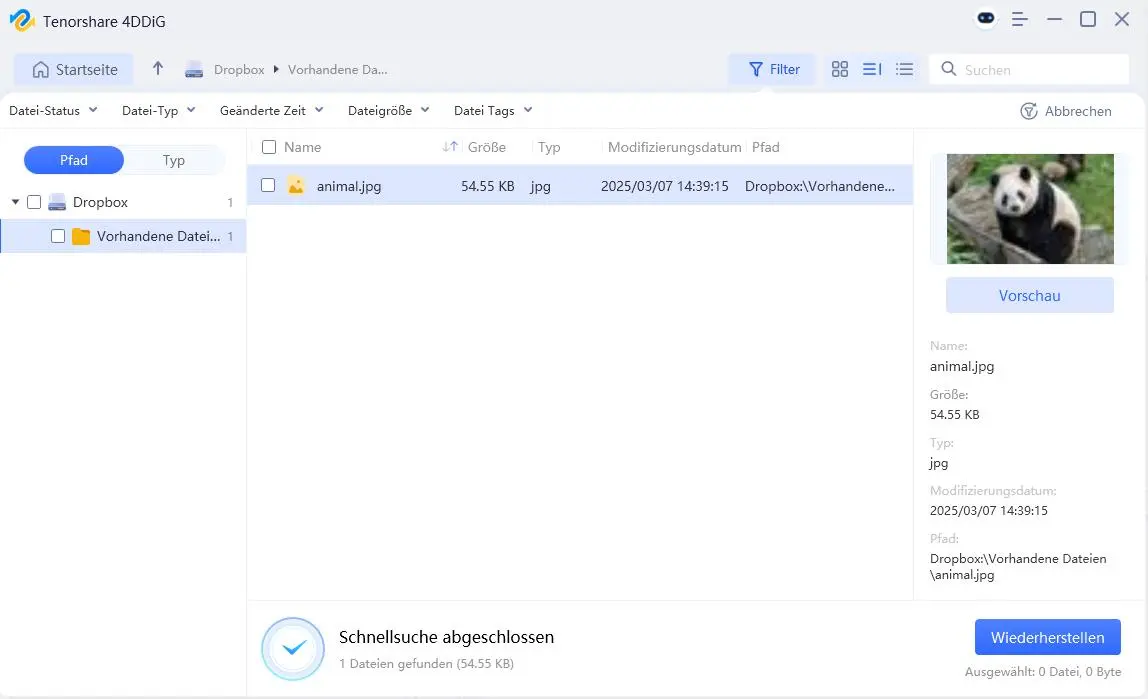Switch to the Typ tab in sidebar
1148x699 pixels.
[x=173, y=159]
